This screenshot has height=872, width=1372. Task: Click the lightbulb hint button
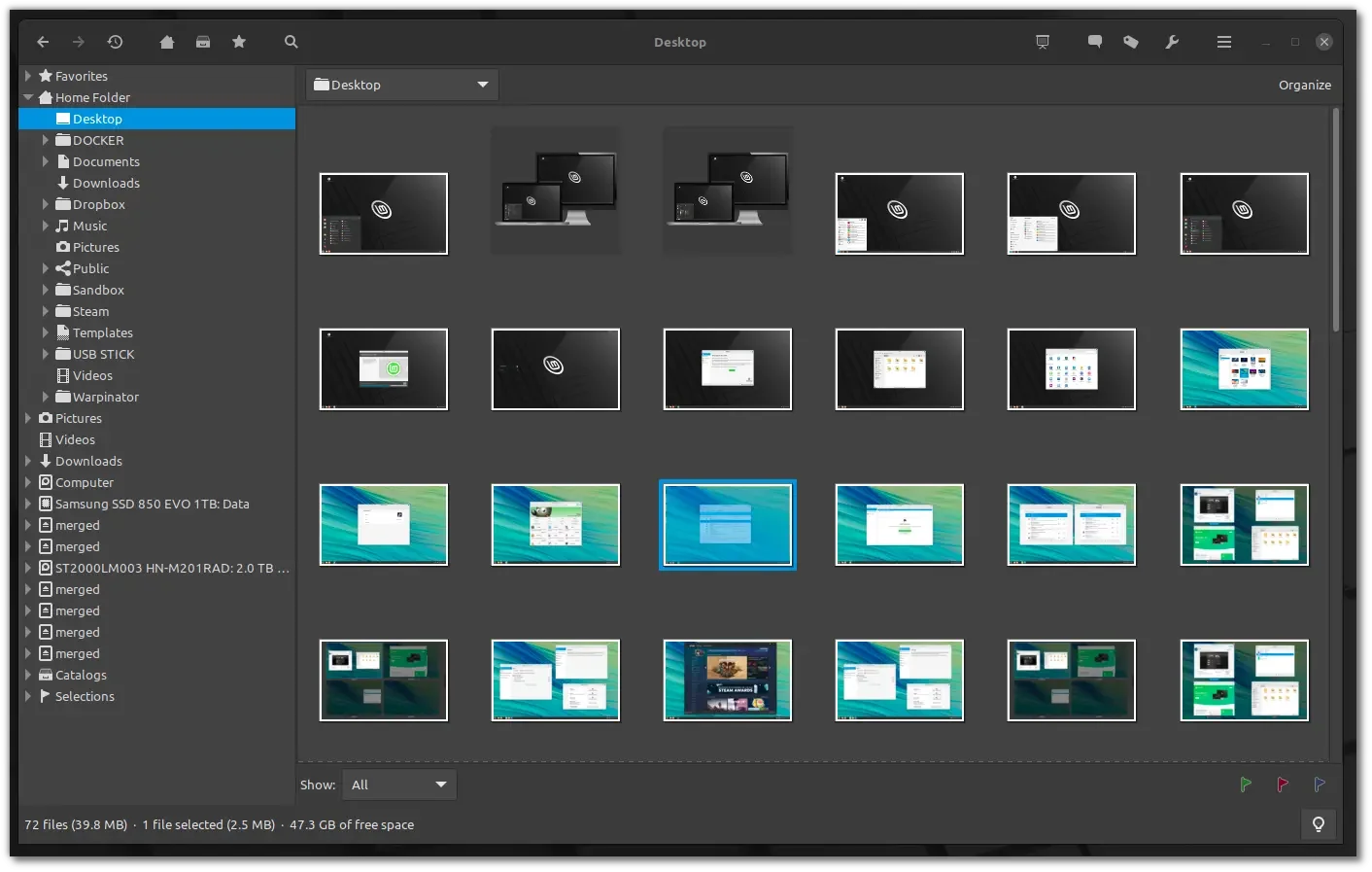tap(1319, 824)
